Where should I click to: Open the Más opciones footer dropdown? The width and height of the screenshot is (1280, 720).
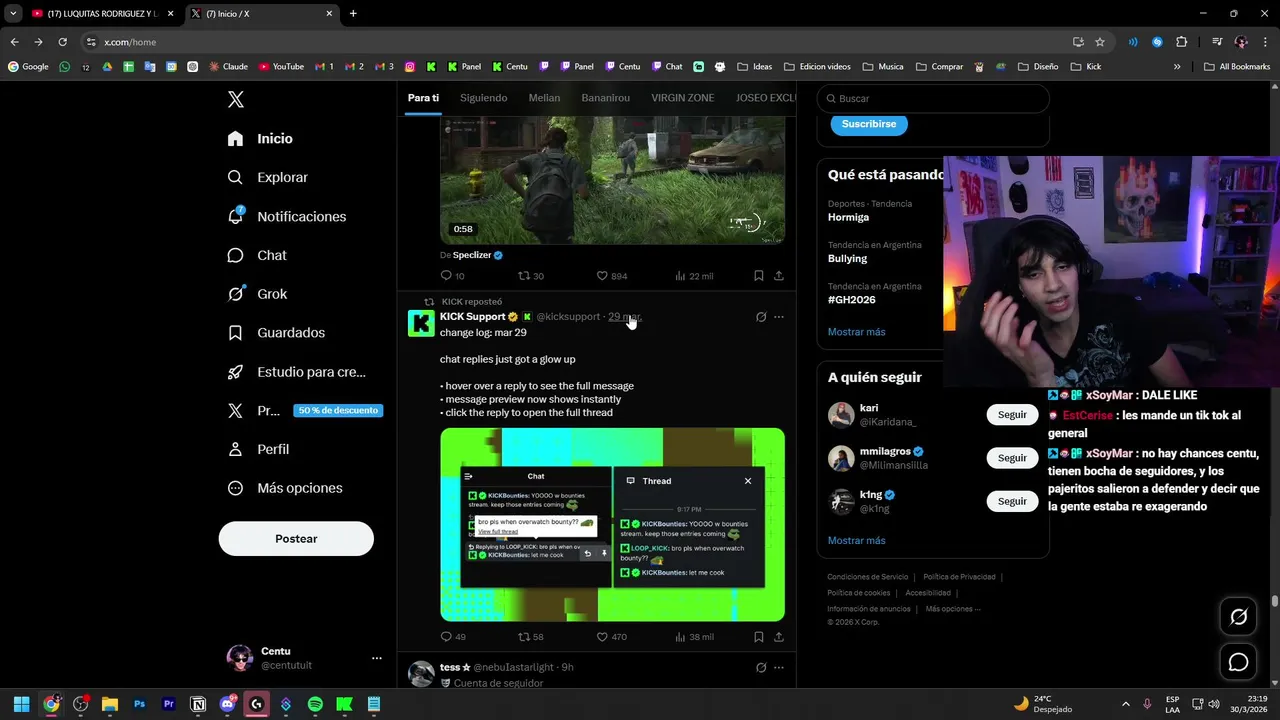coord(953,609)
